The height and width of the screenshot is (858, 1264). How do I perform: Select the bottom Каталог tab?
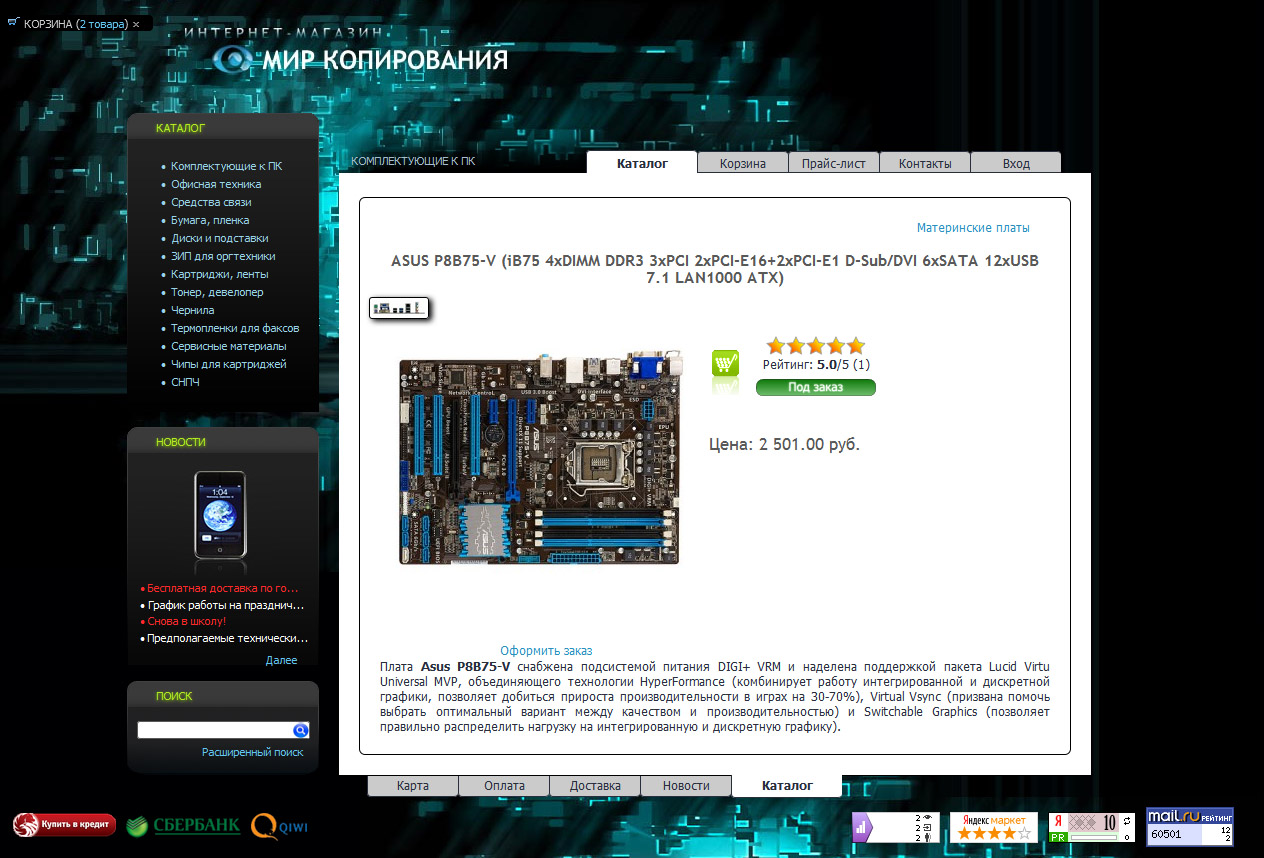tap(787, 786)
